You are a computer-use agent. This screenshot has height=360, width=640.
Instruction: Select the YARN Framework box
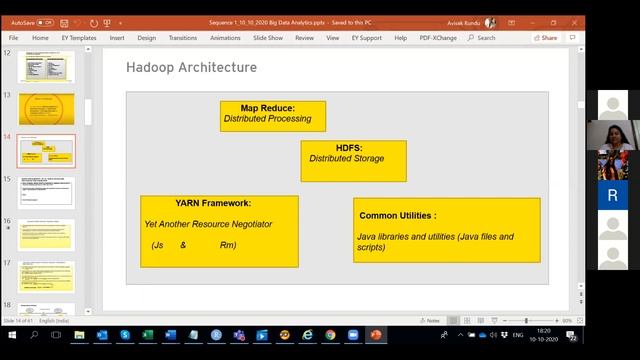coord(219,231)
